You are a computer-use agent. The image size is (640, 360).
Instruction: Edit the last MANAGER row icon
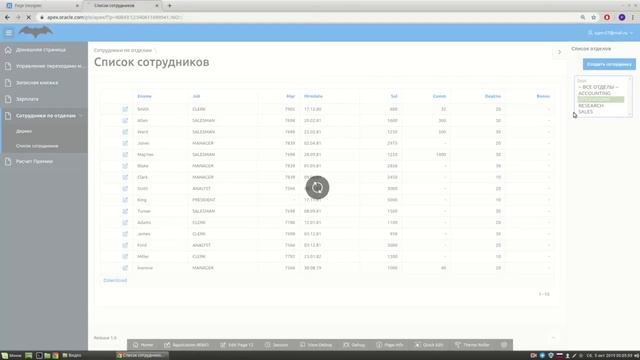coord(125,268)
